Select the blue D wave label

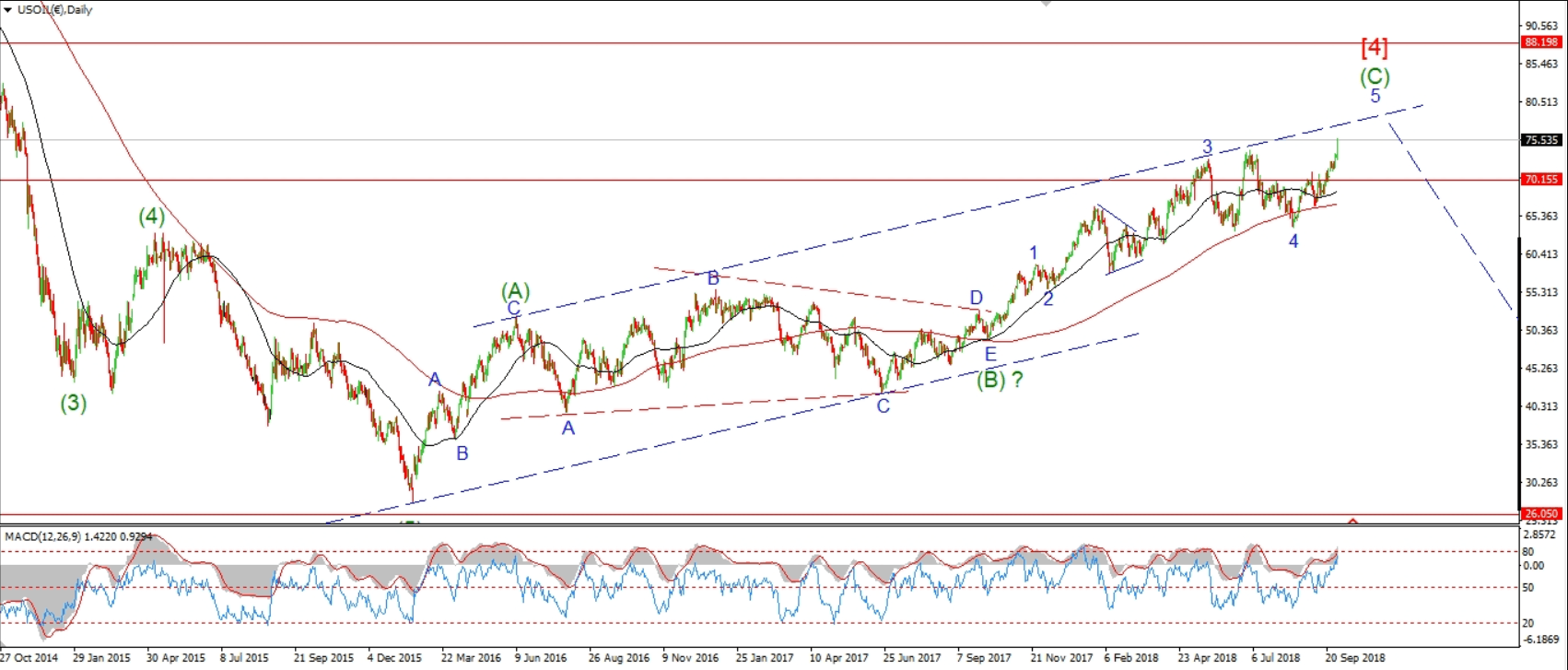(x=977, y=298)
